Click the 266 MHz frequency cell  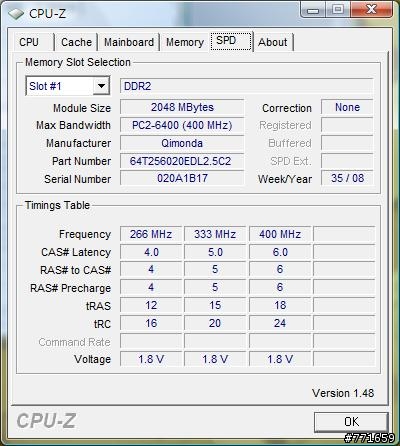[151, 234]
